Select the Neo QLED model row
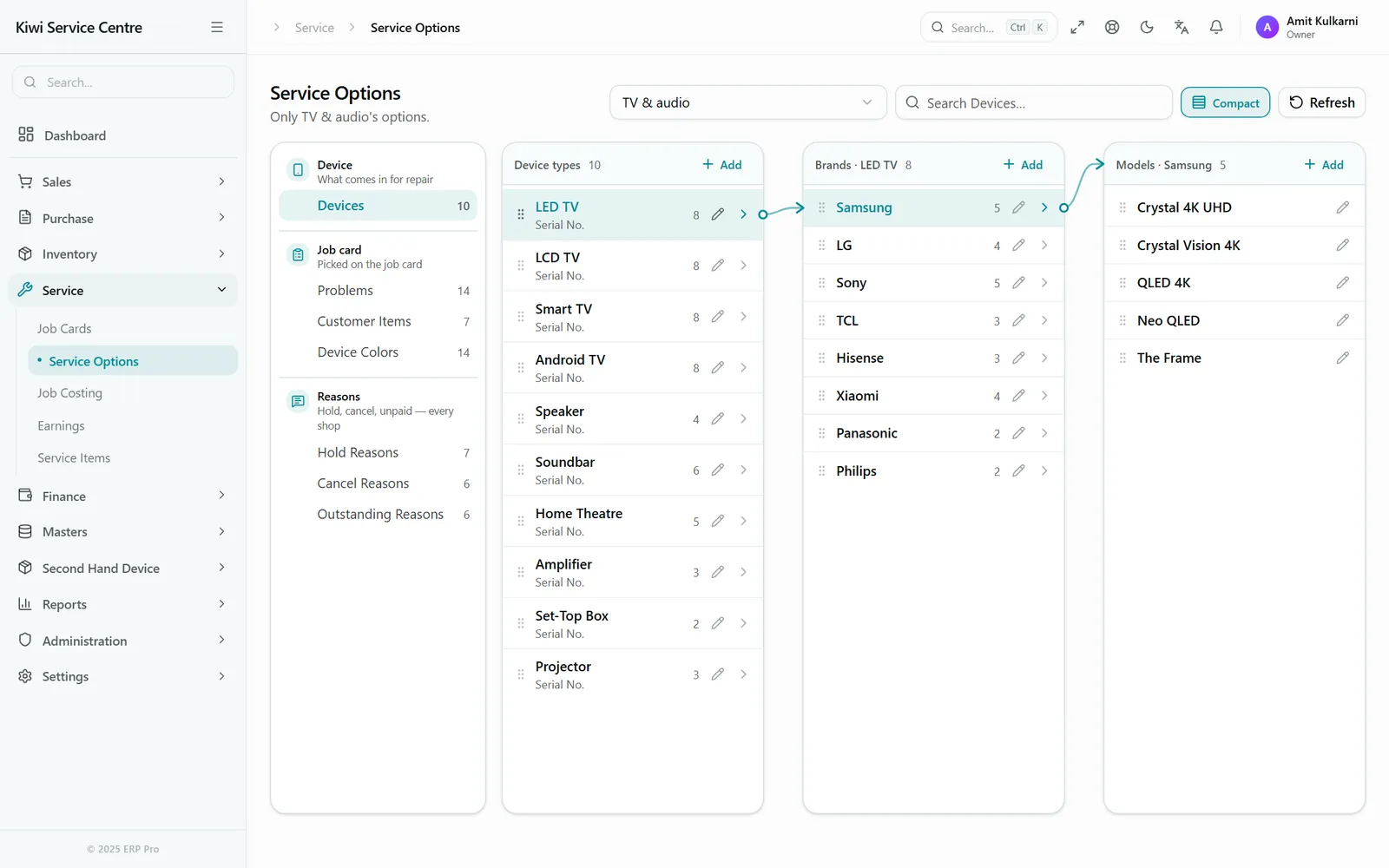The width and height of the screenshot is (1389, 868). pos(1234,320)
